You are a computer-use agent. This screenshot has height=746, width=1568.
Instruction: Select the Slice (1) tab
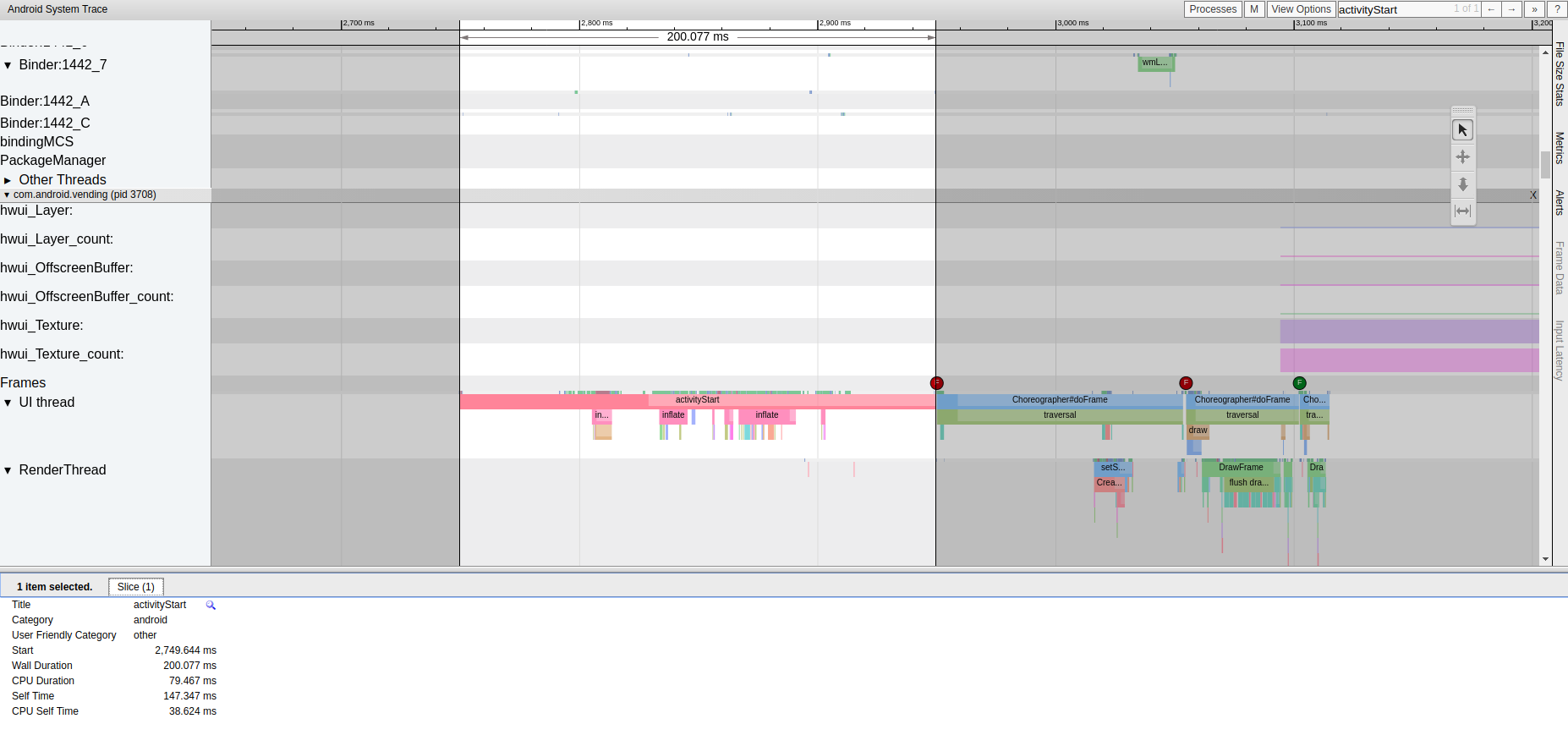[136, 587]
